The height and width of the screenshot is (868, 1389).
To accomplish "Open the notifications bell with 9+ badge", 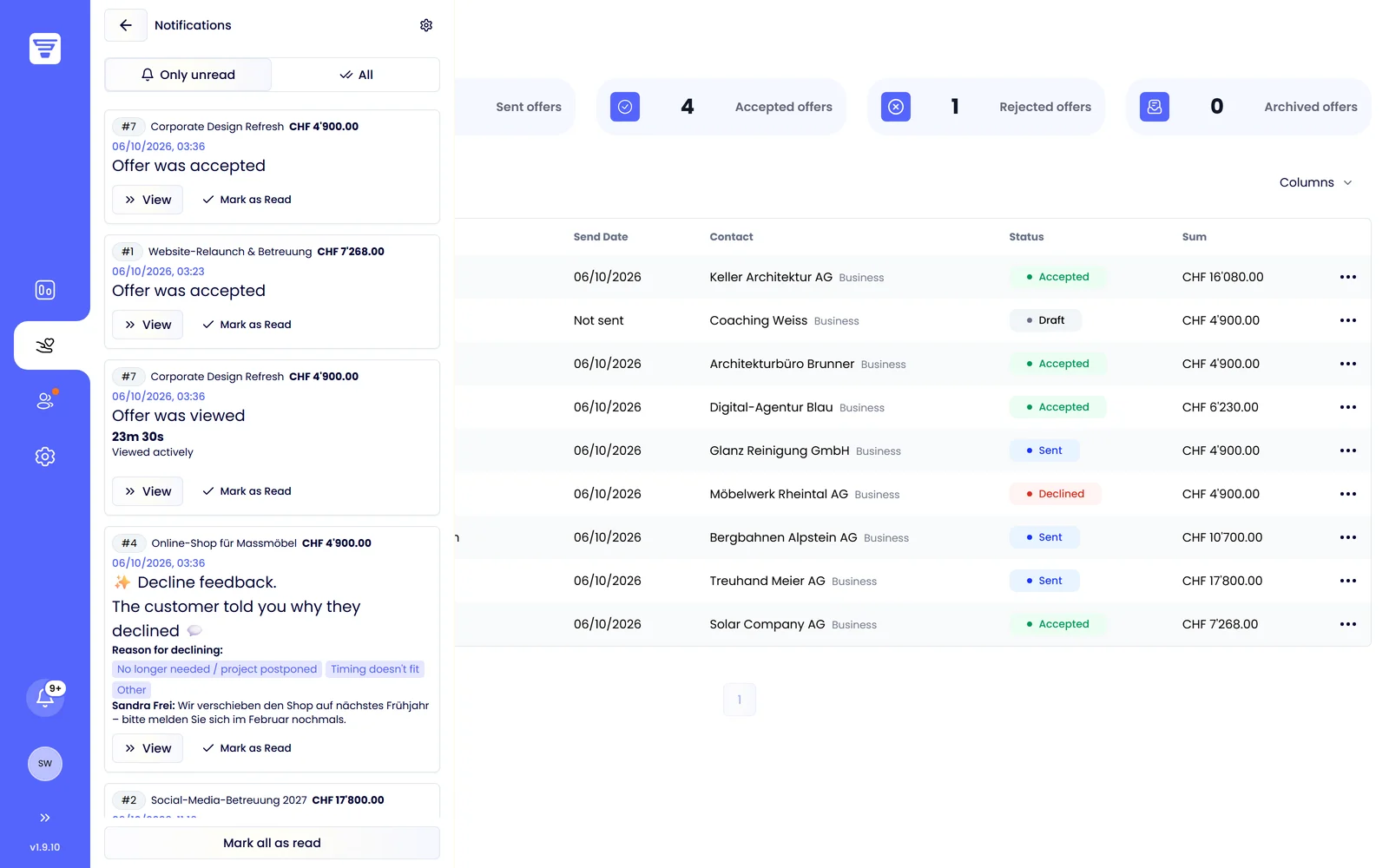I will (45, 697).
